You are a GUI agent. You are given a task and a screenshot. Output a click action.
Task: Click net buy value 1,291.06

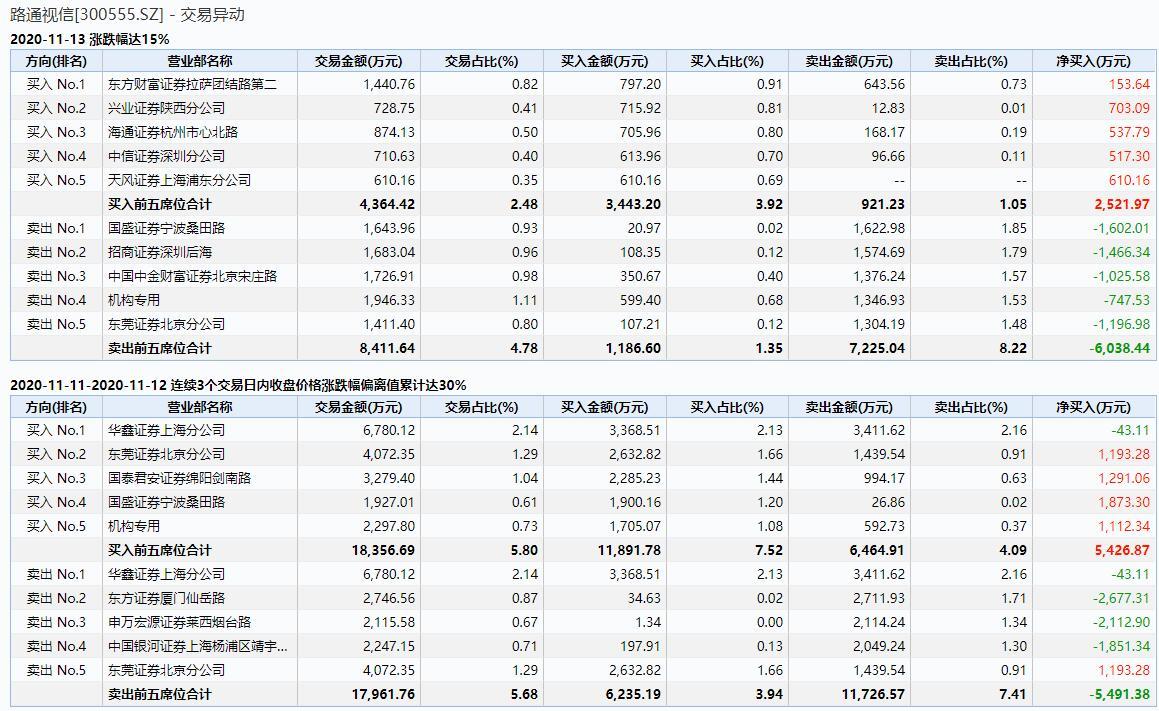[x=1124, y=478]
